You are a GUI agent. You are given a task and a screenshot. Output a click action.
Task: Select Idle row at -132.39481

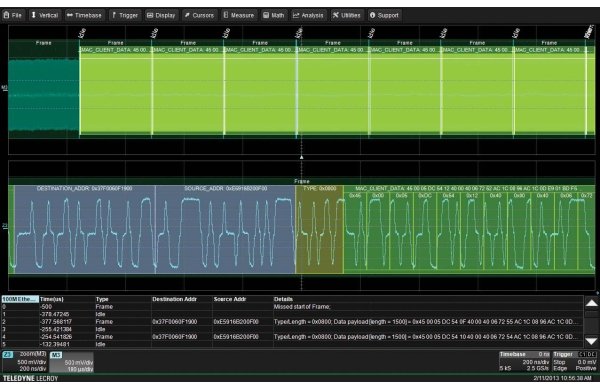[x=292, y=344]
